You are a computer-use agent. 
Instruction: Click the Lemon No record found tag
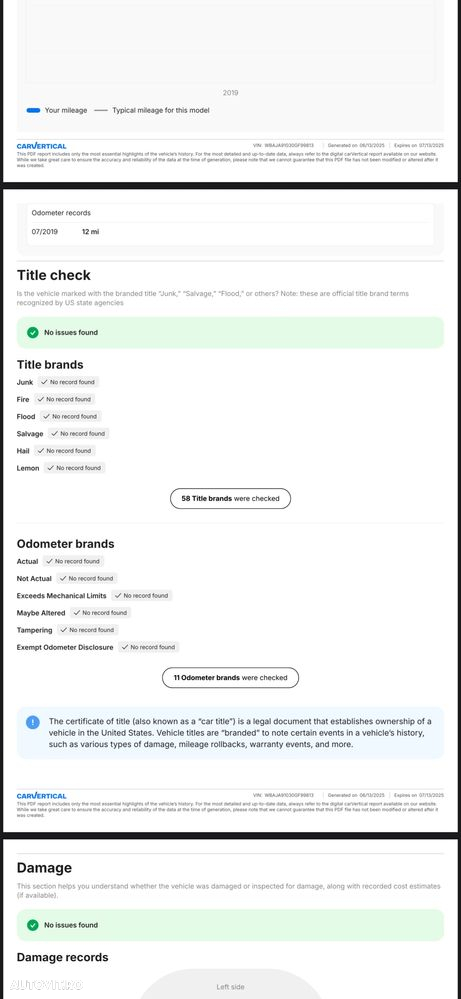74,468
